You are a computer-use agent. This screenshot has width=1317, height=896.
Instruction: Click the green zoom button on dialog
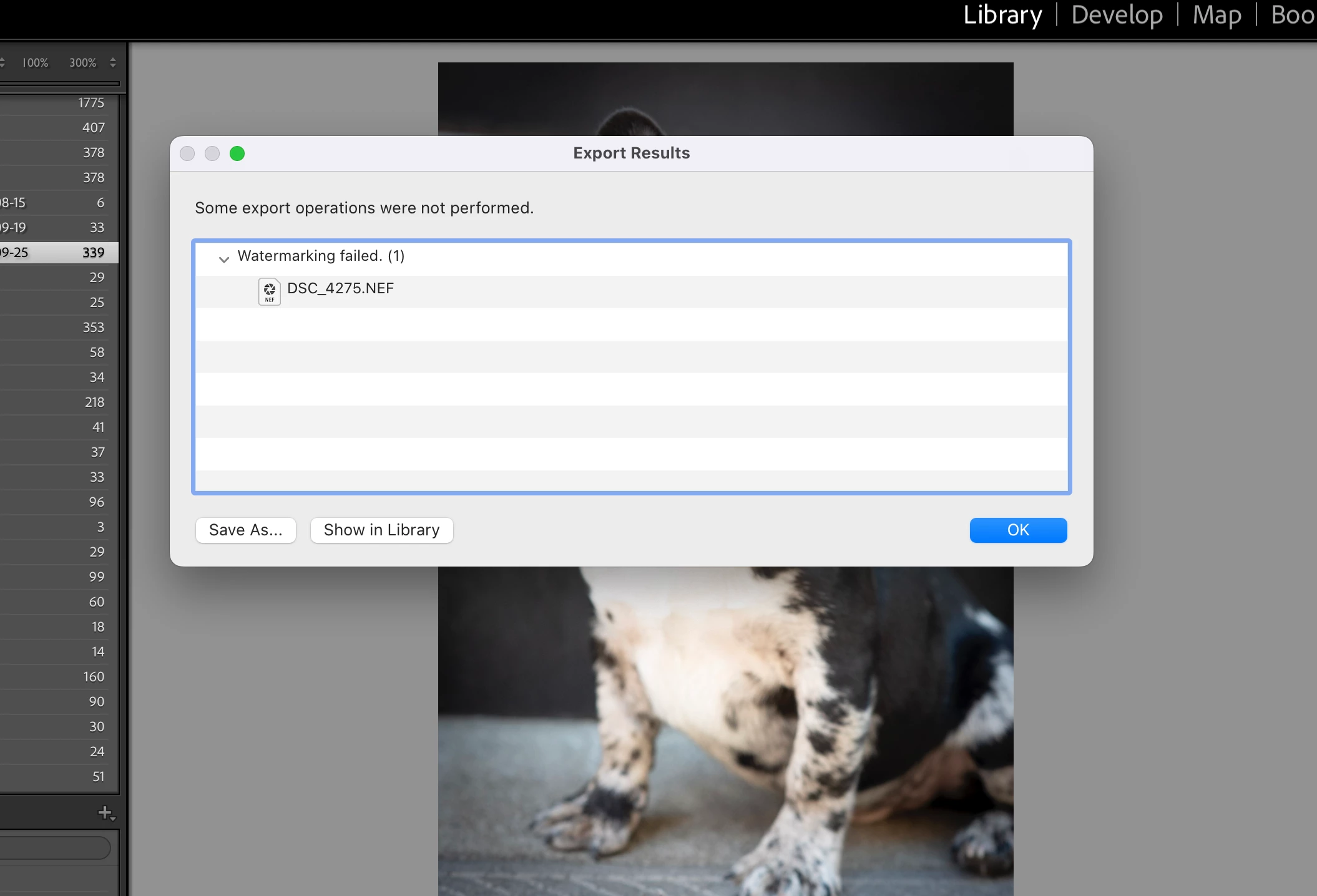point(237,153)
